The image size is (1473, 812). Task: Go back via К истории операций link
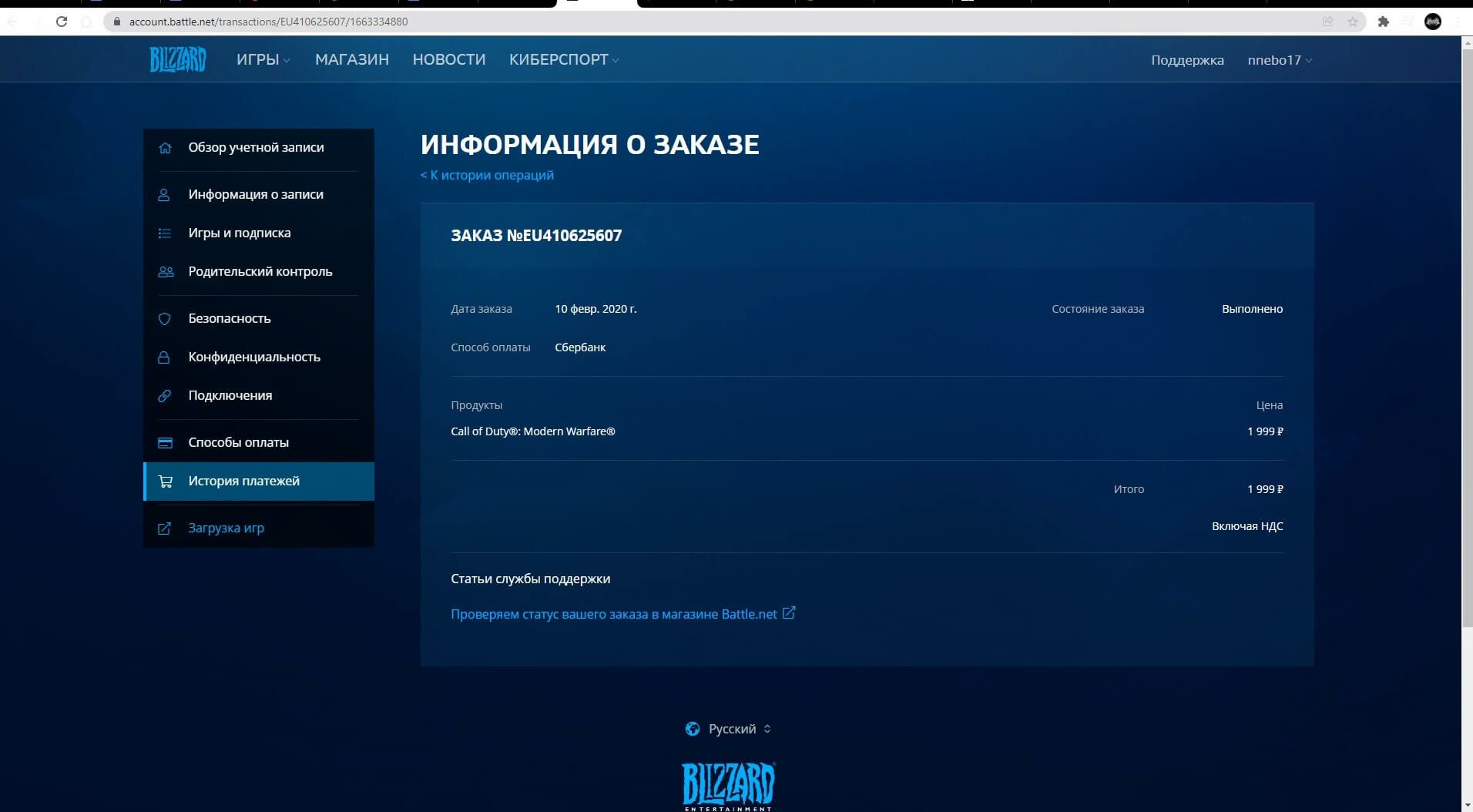pyautogui.click(x=487, y=175)
